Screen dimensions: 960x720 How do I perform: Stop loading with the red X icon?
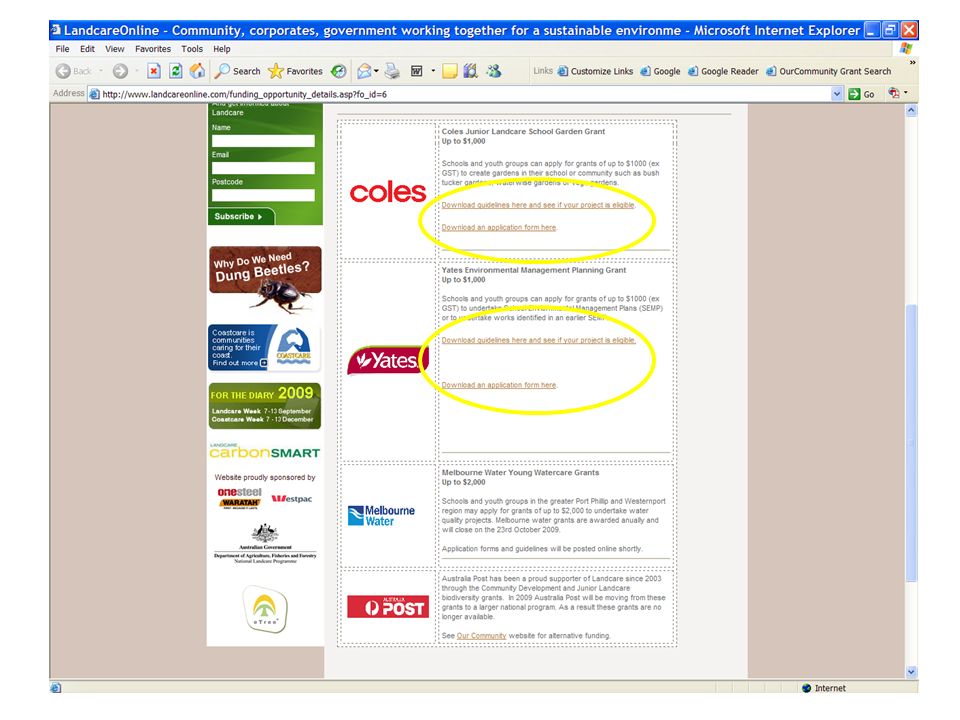(154, 71)
